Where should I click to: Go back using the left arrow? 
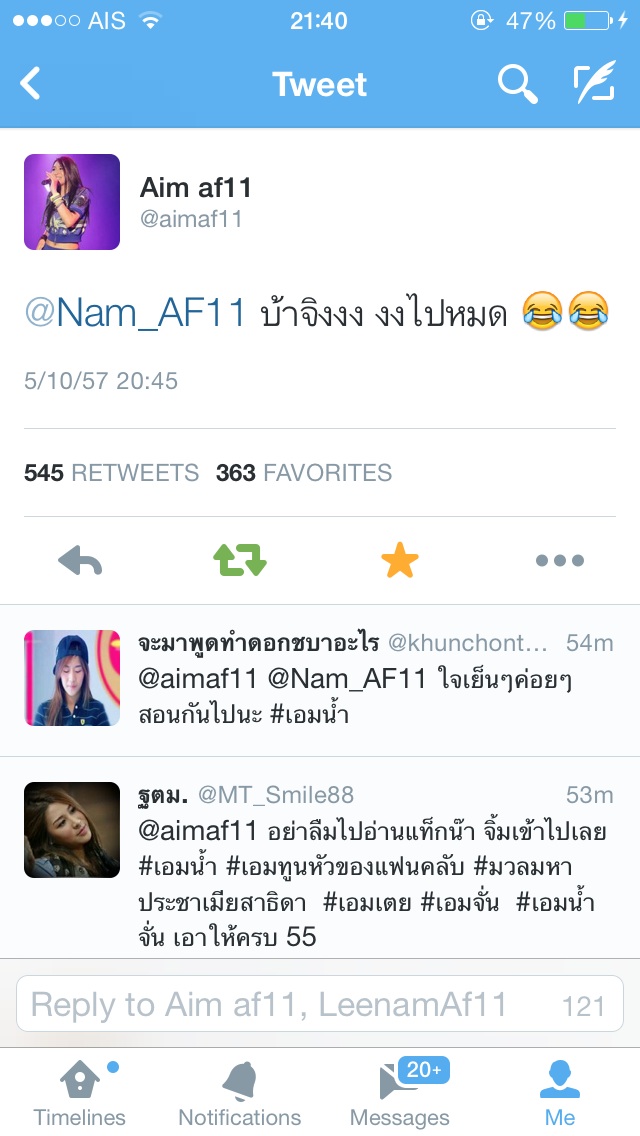[x=30, y=83]
